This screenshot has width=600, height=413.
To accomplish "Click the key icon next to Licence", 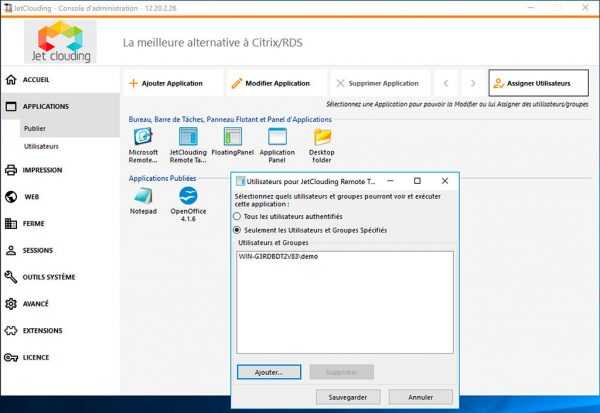I will [11, 357].
